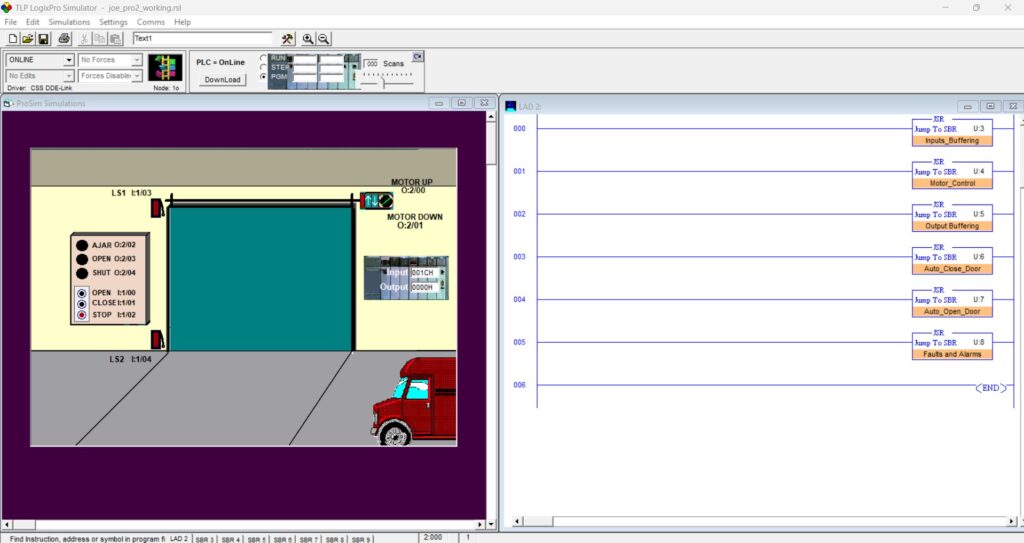Click the DownLoad button
The image size is (1024, 543).
(222, 79)
